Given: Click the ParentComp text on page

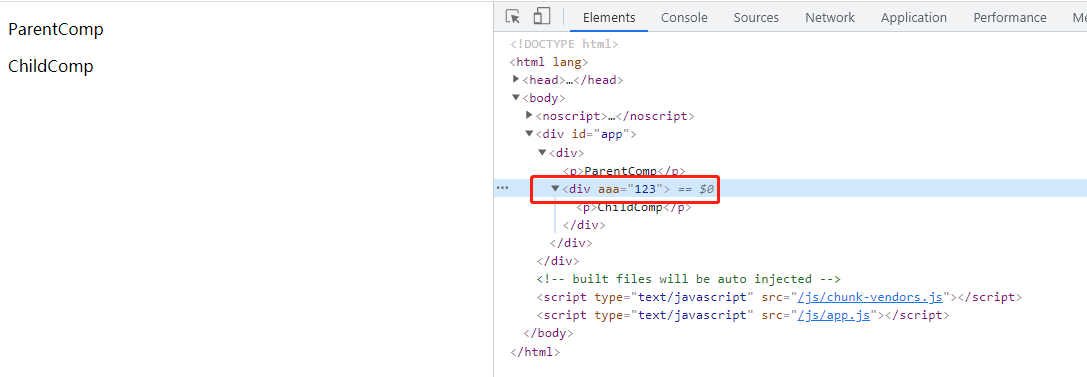Looking at the screenshot, I should coord(55,29).
